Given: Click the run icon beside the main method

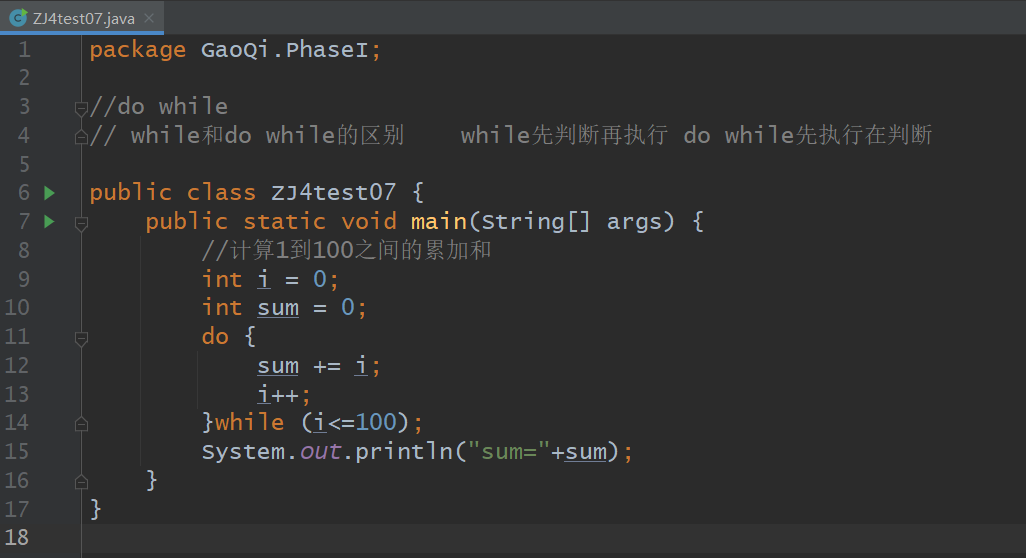Looking at the screenshot, I should 49,221.
